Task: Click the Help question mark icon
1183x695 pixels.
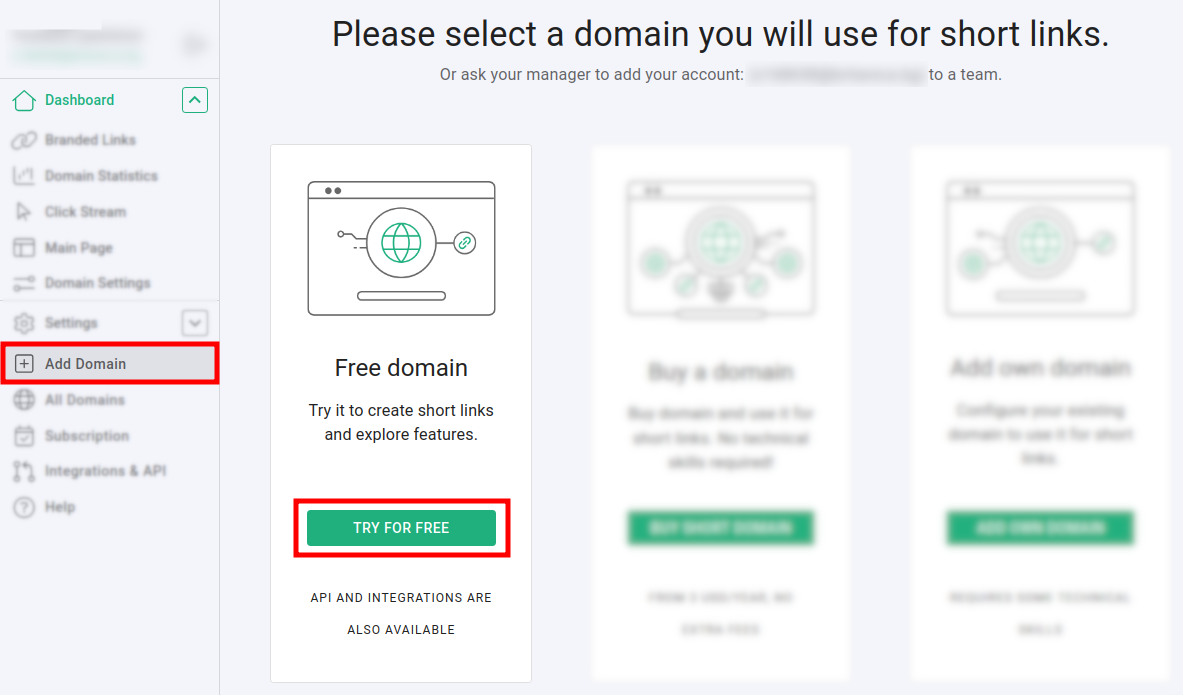Action: point(24,507)
